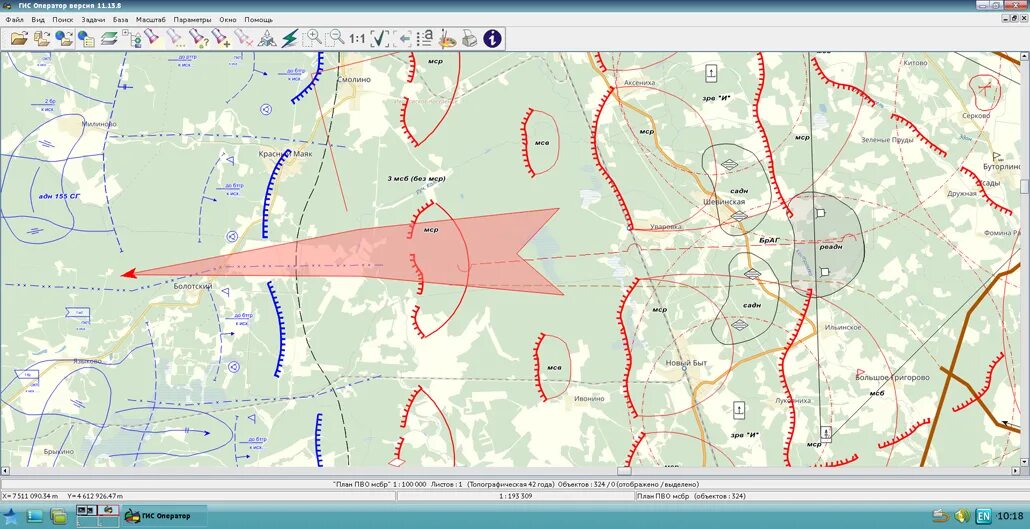Select the zoom out magnifier tool
This screenshot has height=529, width=1030.
click(x=335, y=38)
